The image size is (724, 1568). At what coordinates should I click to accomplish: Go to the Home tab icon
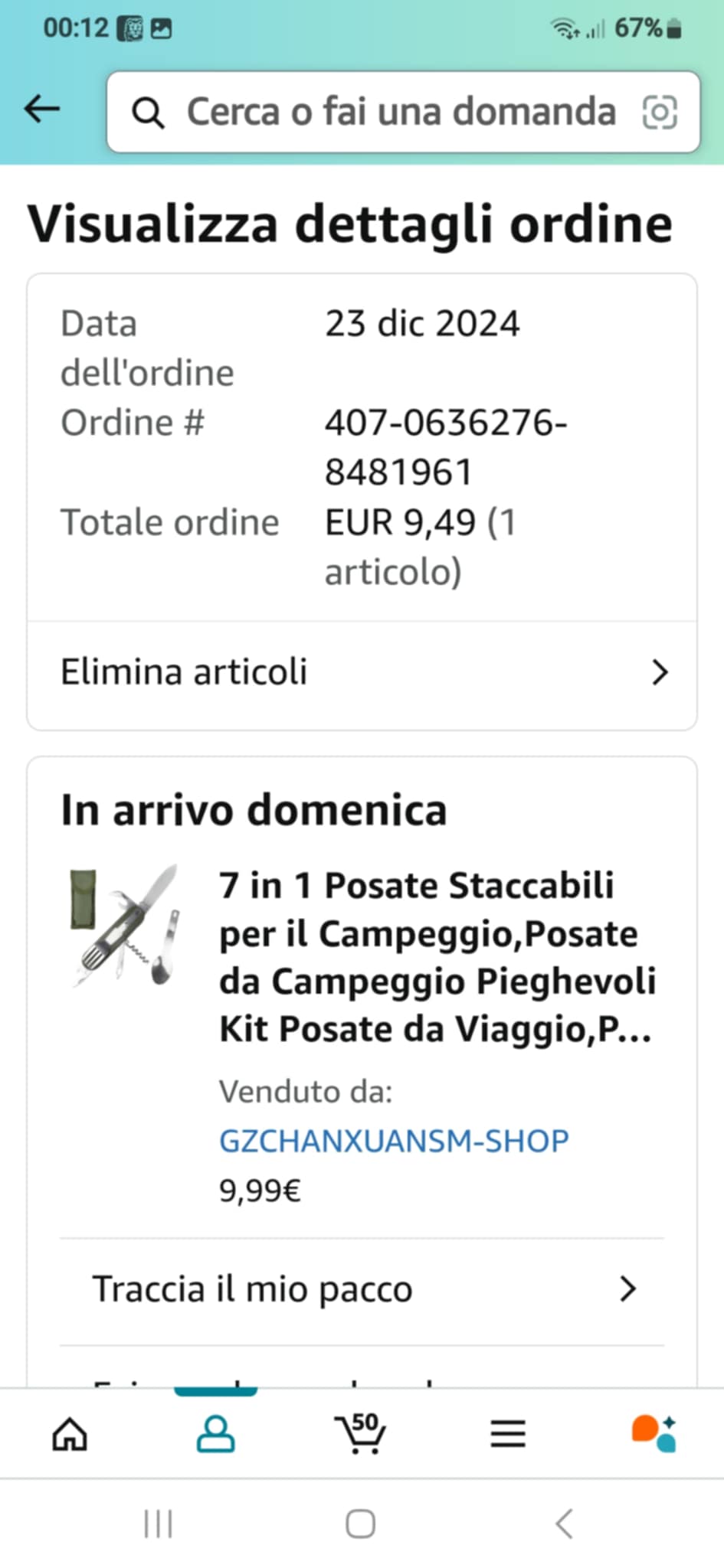tap(70, 1433)
